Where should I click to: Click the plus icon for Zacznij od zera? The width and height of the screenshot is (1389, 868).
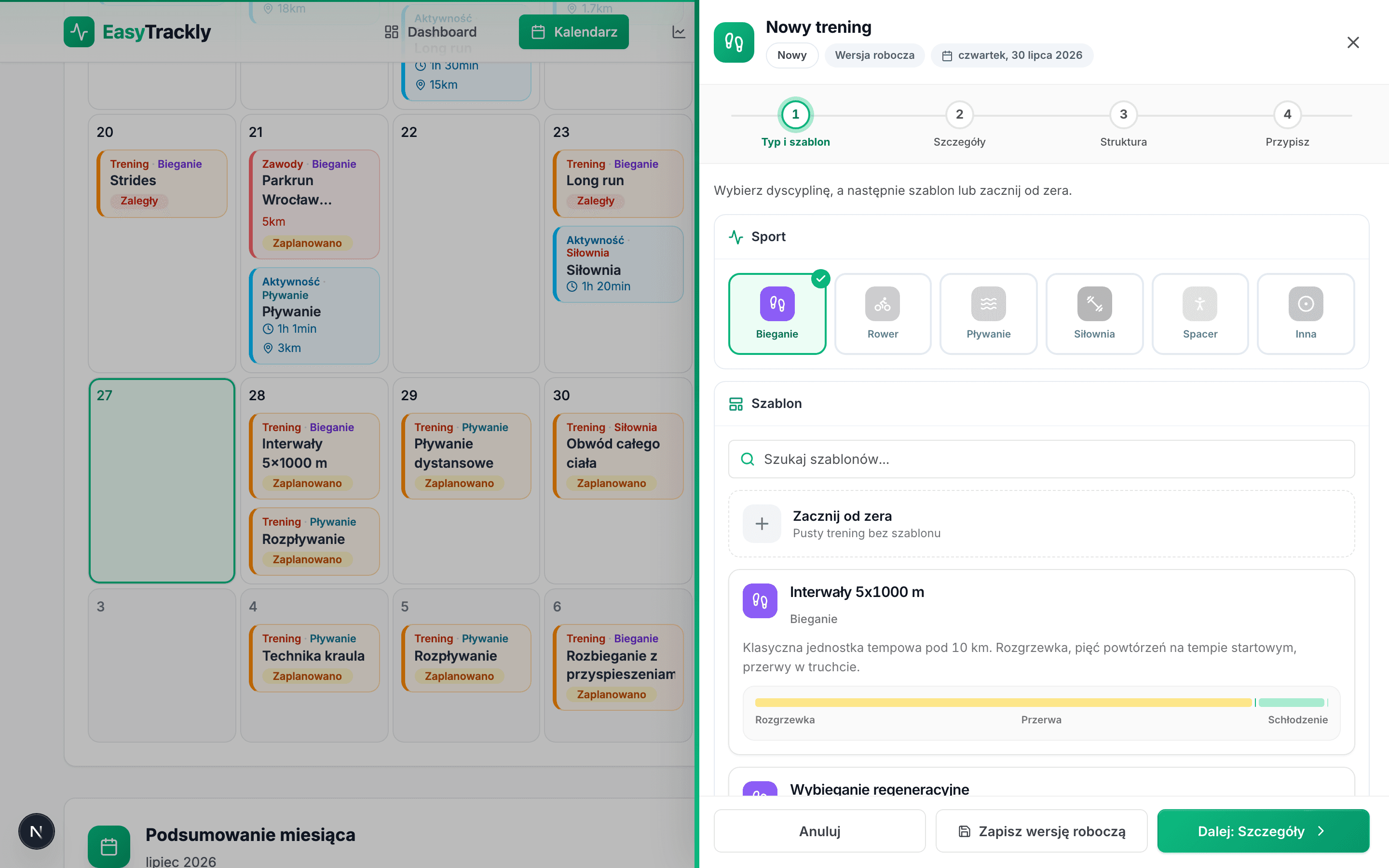762,524
